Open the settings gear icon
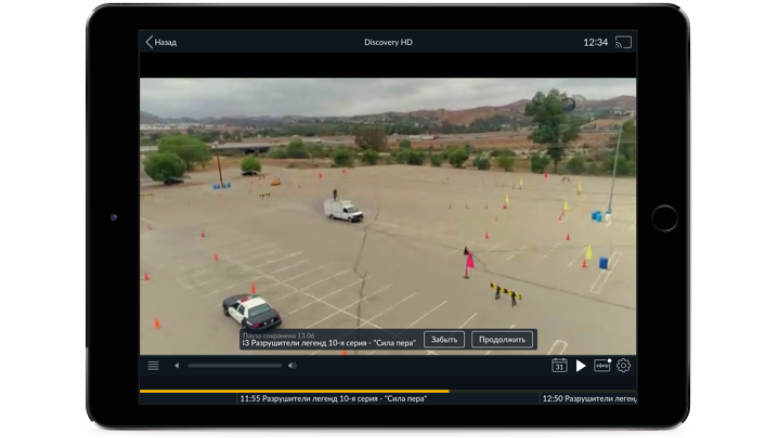The width and height of the screenshot is (778, 438). click(x=623, y=366)
